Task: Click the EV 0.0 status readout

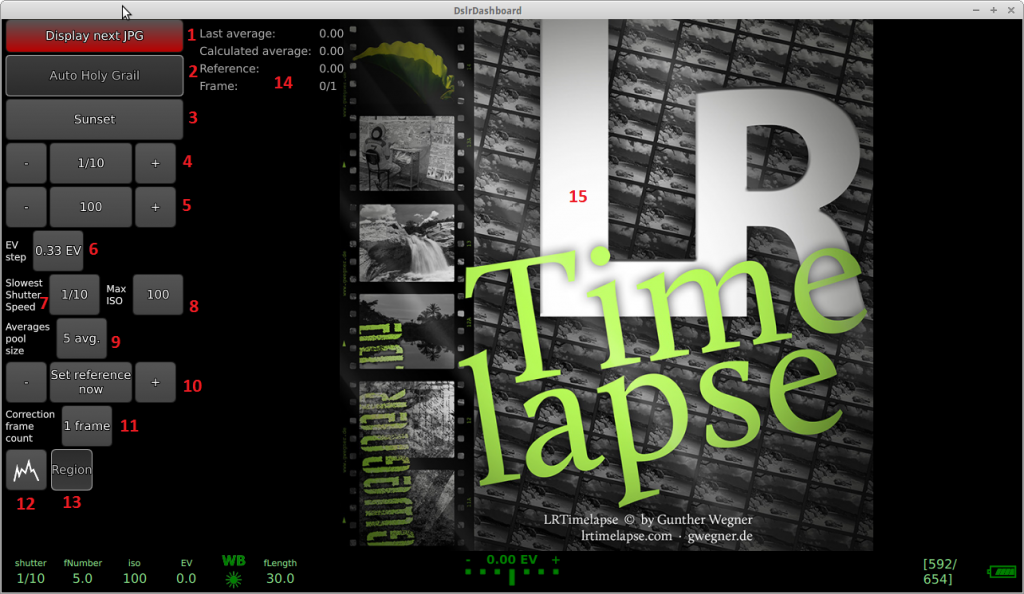Action: [x=186, y=578]
